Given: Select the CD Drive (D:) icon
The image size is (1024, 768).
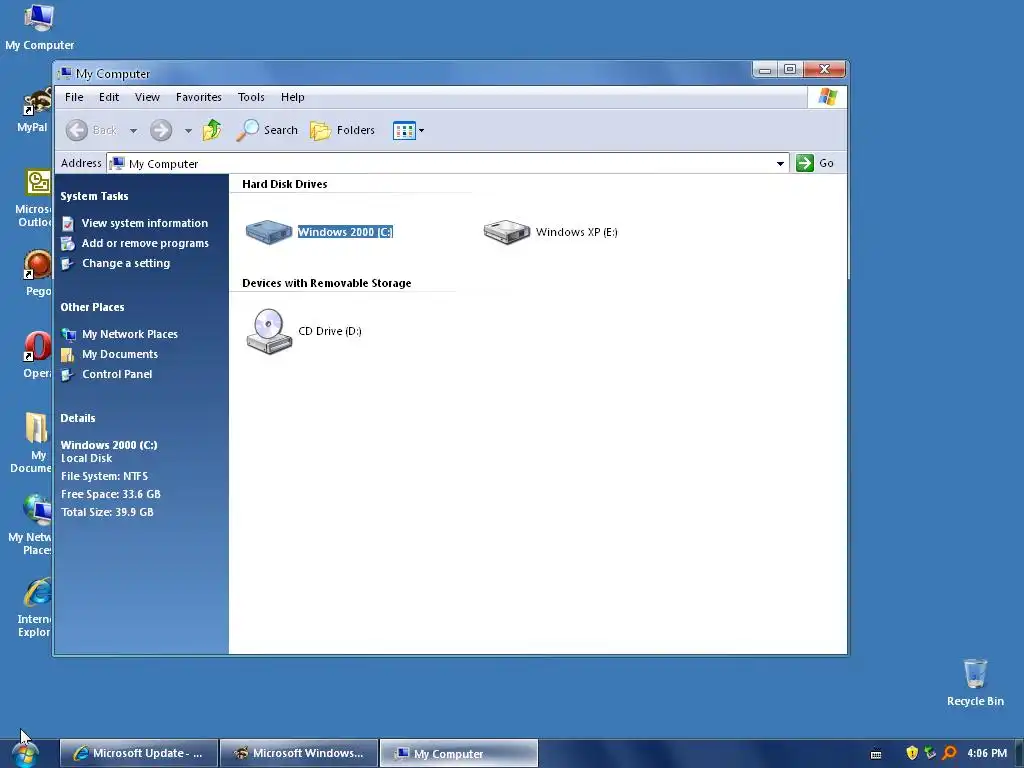Looking at the screenshot, I should [269, 331].
